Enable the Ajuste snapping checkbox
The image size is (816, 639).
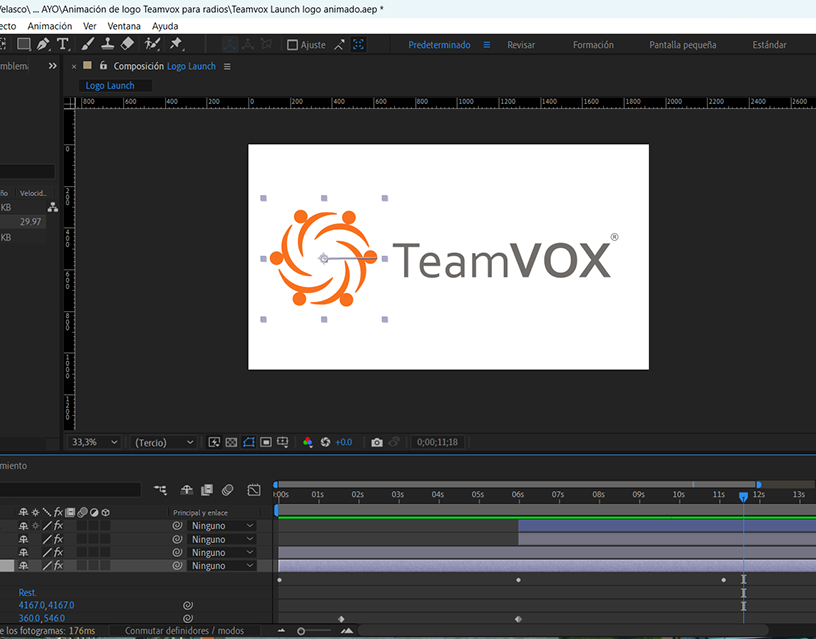[292, 45]
